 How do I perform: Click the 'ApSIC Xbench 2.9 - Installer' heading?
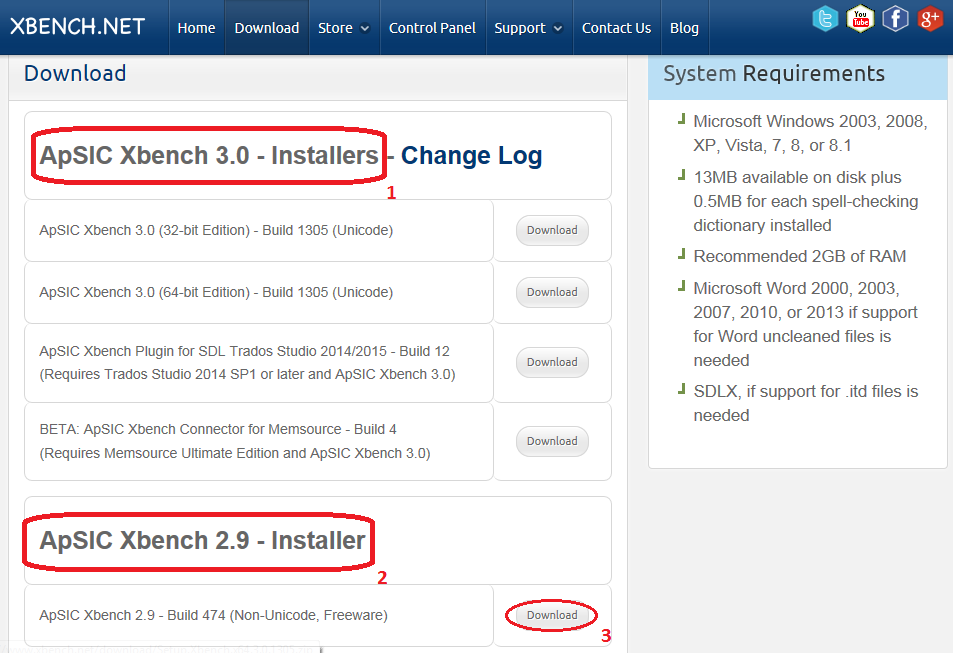(202, 541)
